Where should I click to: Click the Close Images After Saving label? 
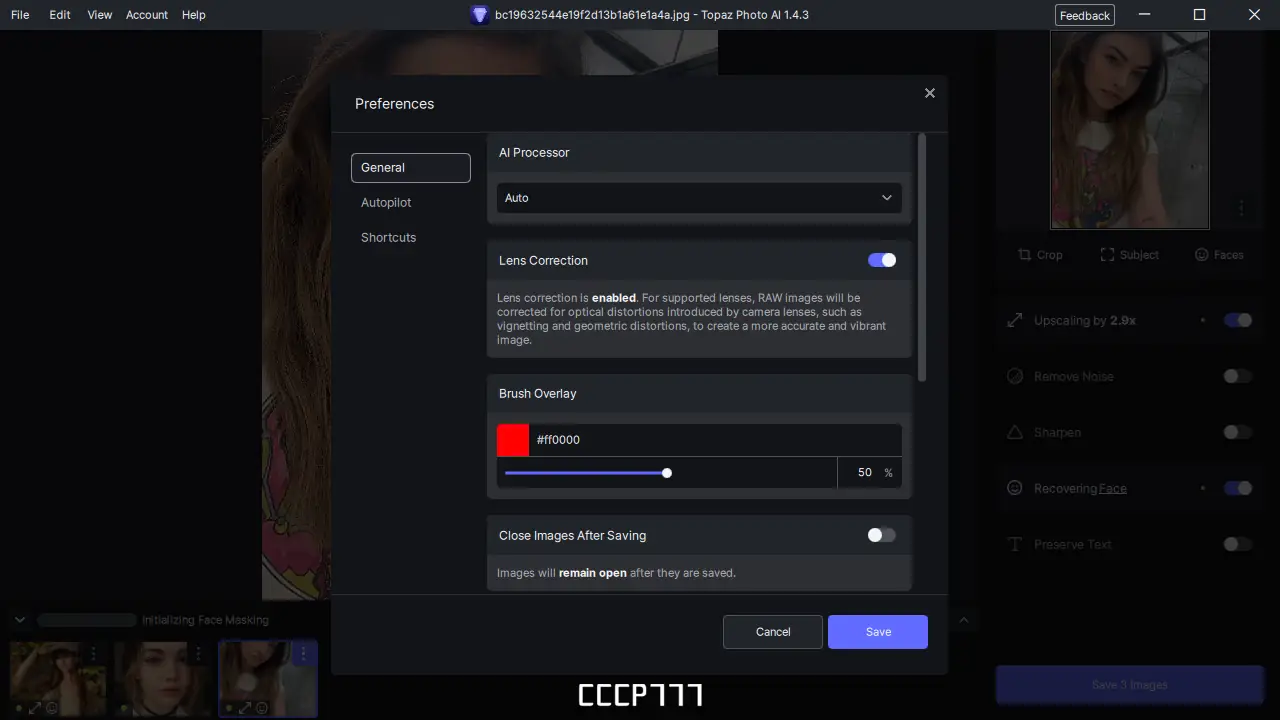(573, 536)
